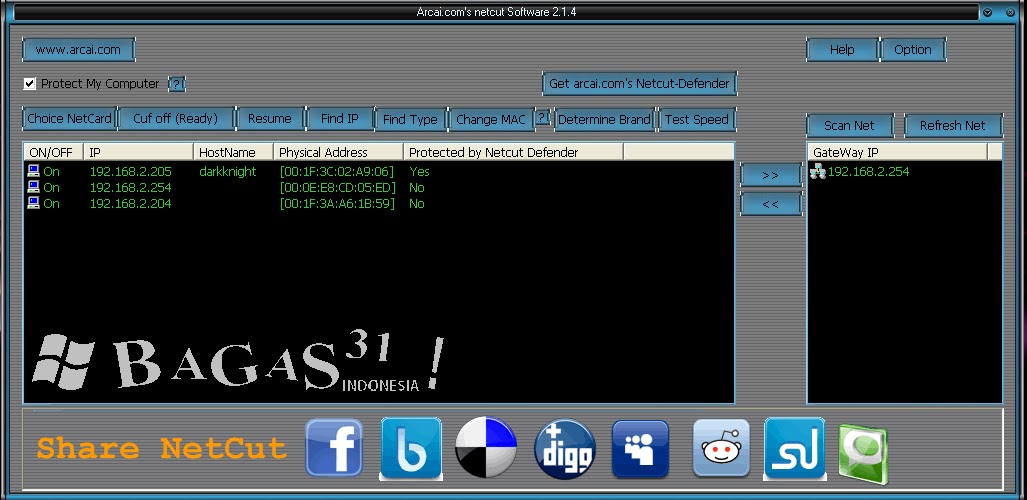Image resolution: width=1027 pixels, height=500 pixels.
Task: Click the GateWay IP column header
Action: pyautogui.click(x=897, y=152)
